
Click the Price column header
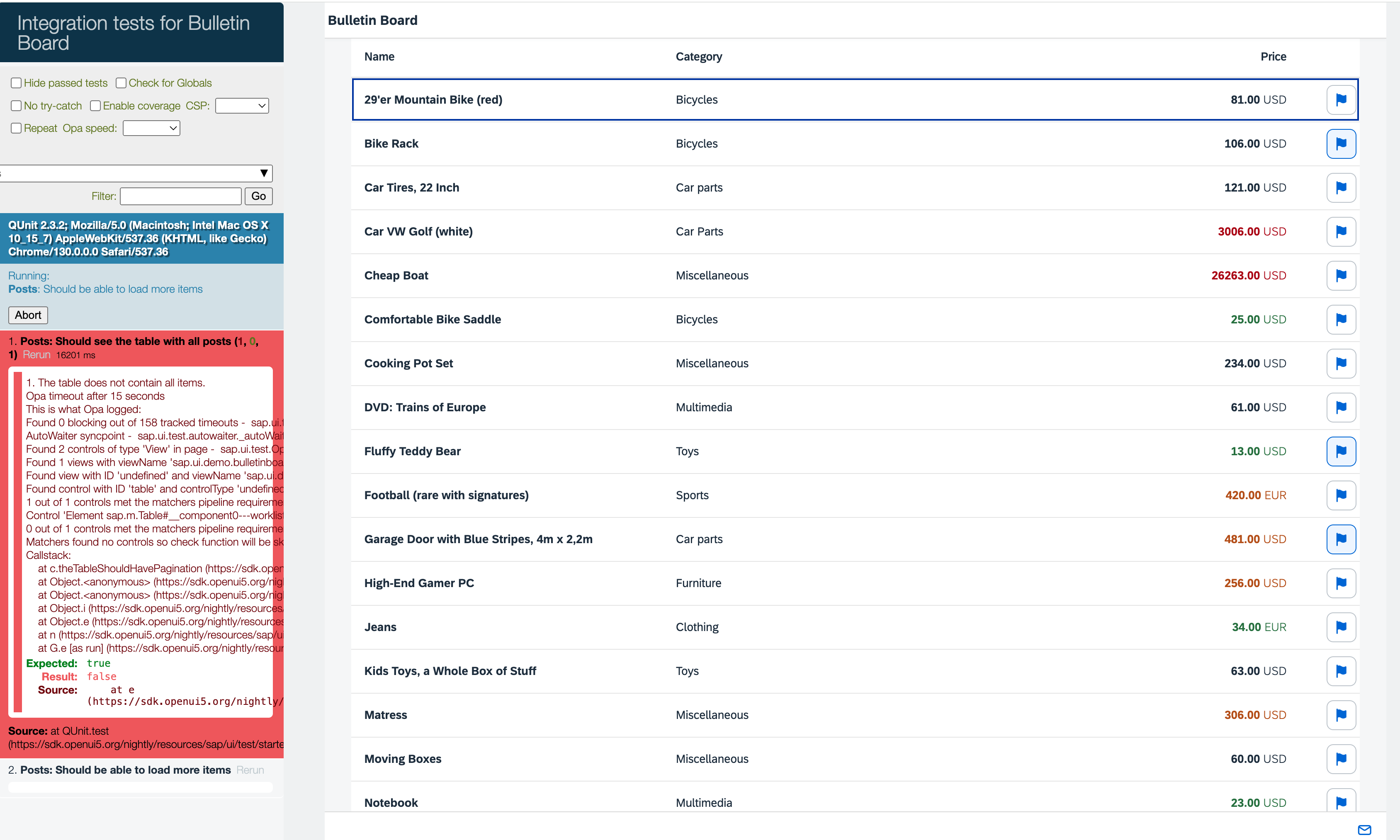click(x=1273, y=57)
